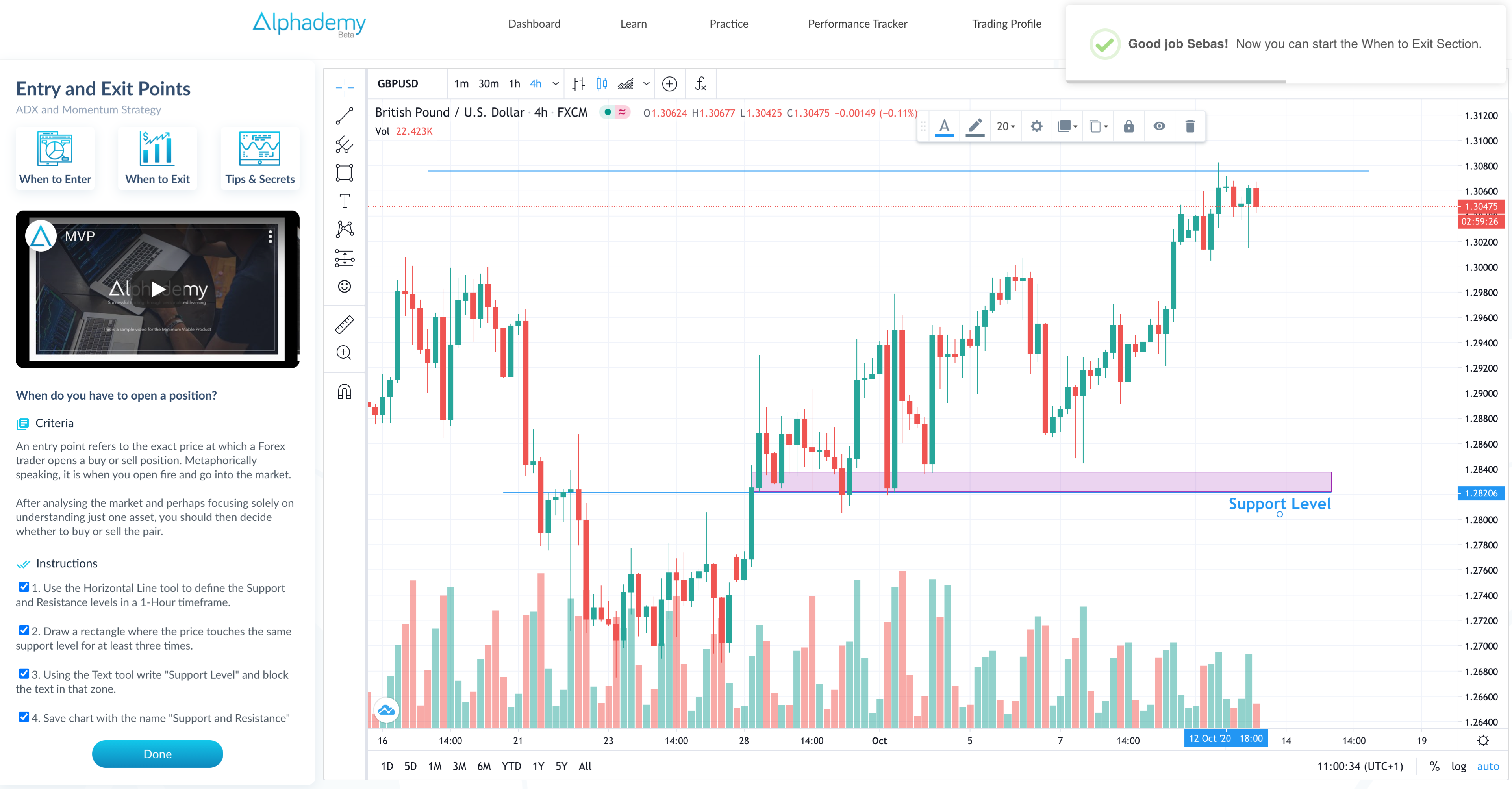
Task: Choose the Text annotation tool
Action: click(345, 201)
